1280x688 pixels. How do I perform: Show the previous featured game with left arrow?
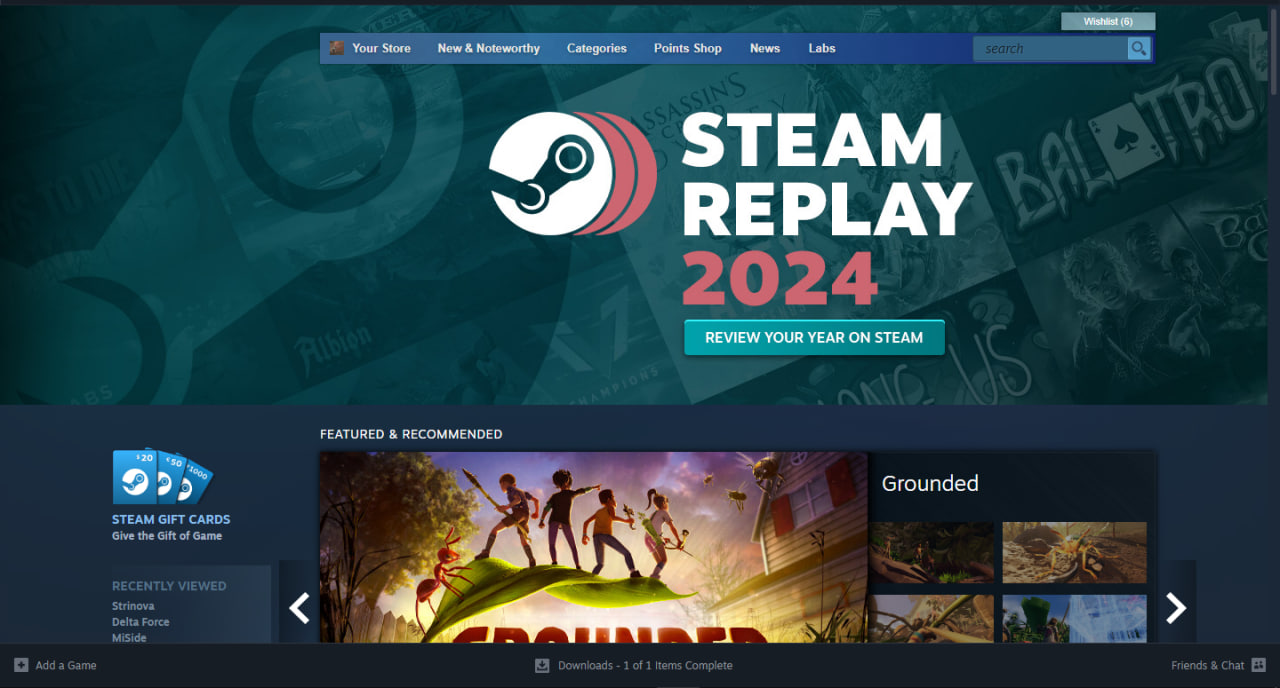tap(298, 607)
